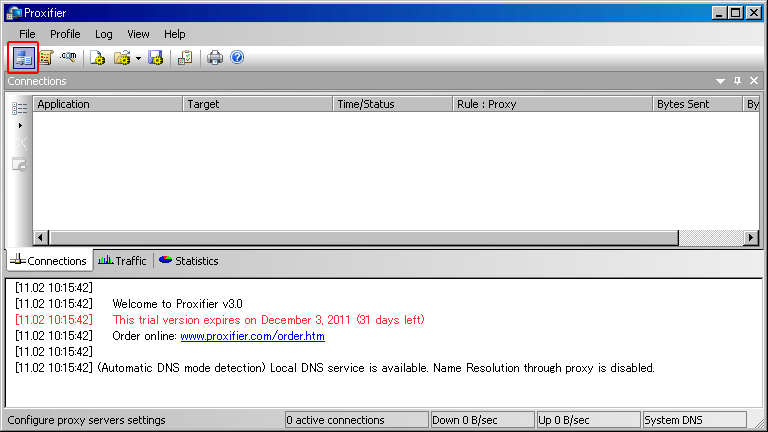Click Up 0 B/sec status field
768x432 pixels.
pyautogui.click(x=588, y=420)
